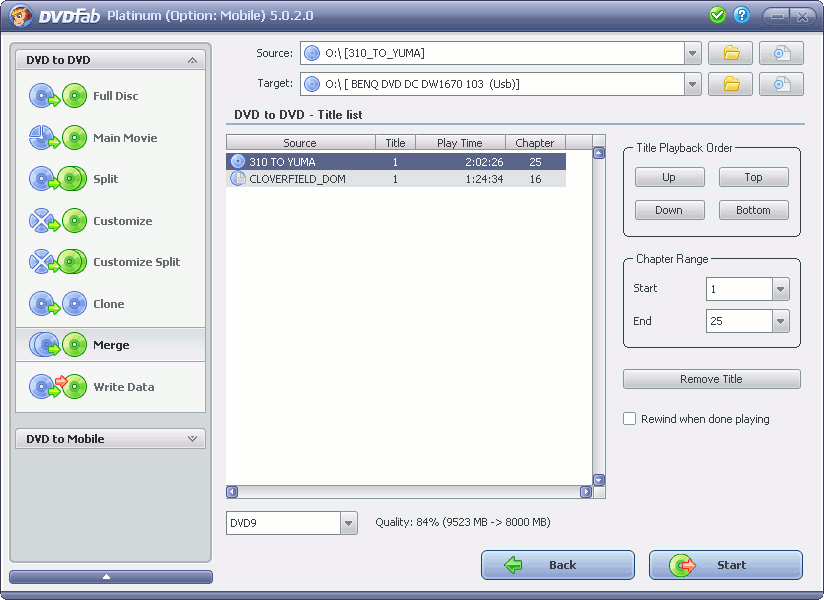Click title list scroll left arrow
Screen dimensions: 824x600
pos(232,492)
